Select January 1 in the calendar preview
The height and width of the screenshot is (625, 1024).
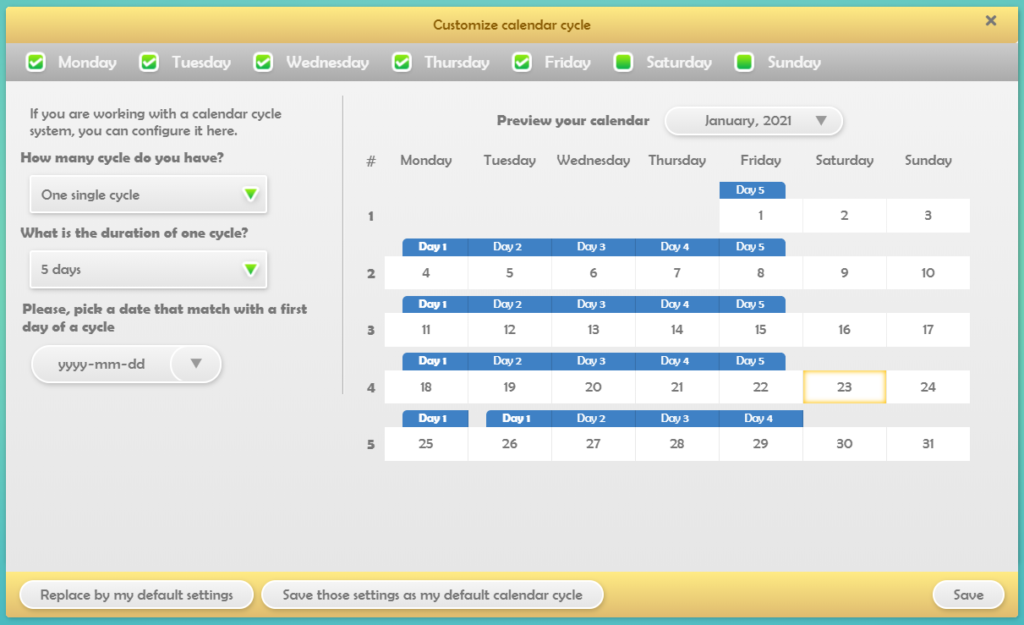coord(761,216)
